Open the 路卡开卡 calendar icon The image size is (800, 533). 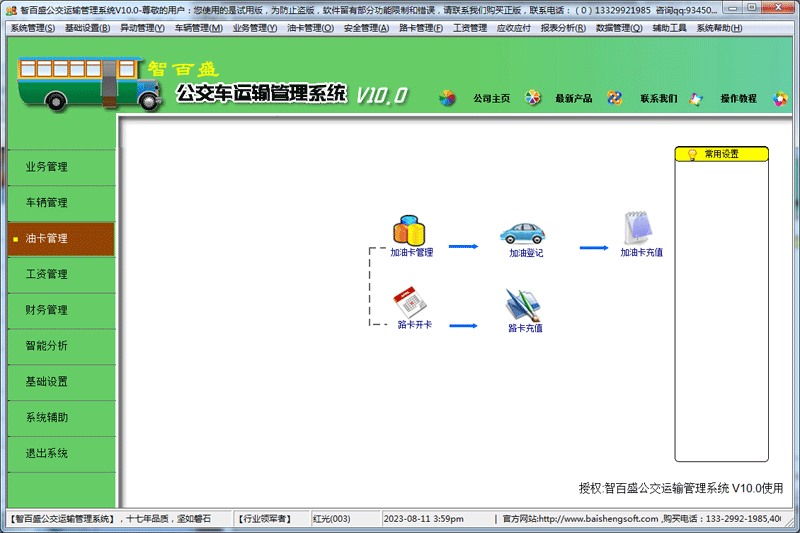[410, 302]
